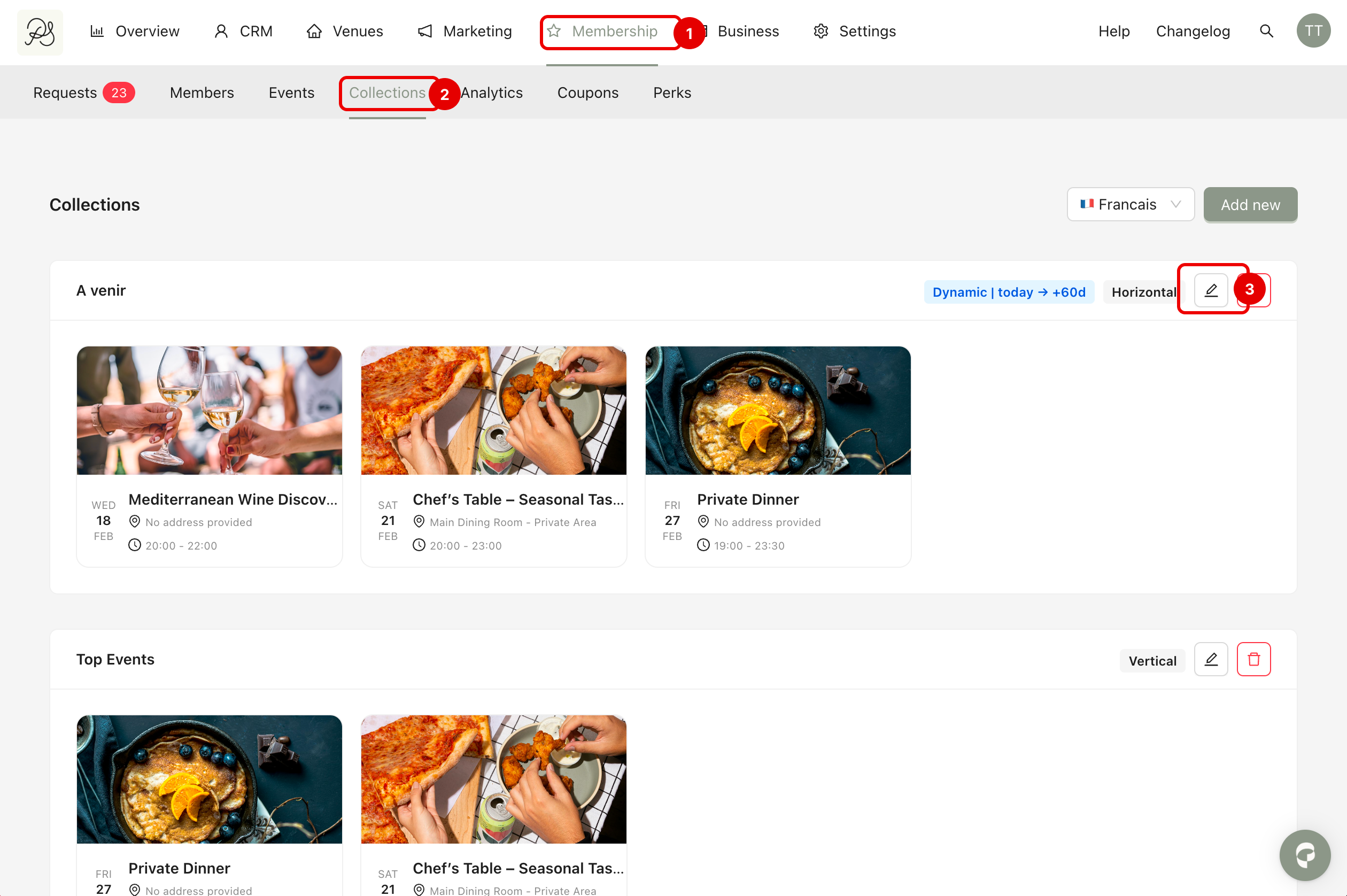Expand the Francais language dropdown
This screenshot has height=896, width=1347.
pos(1130,205)
